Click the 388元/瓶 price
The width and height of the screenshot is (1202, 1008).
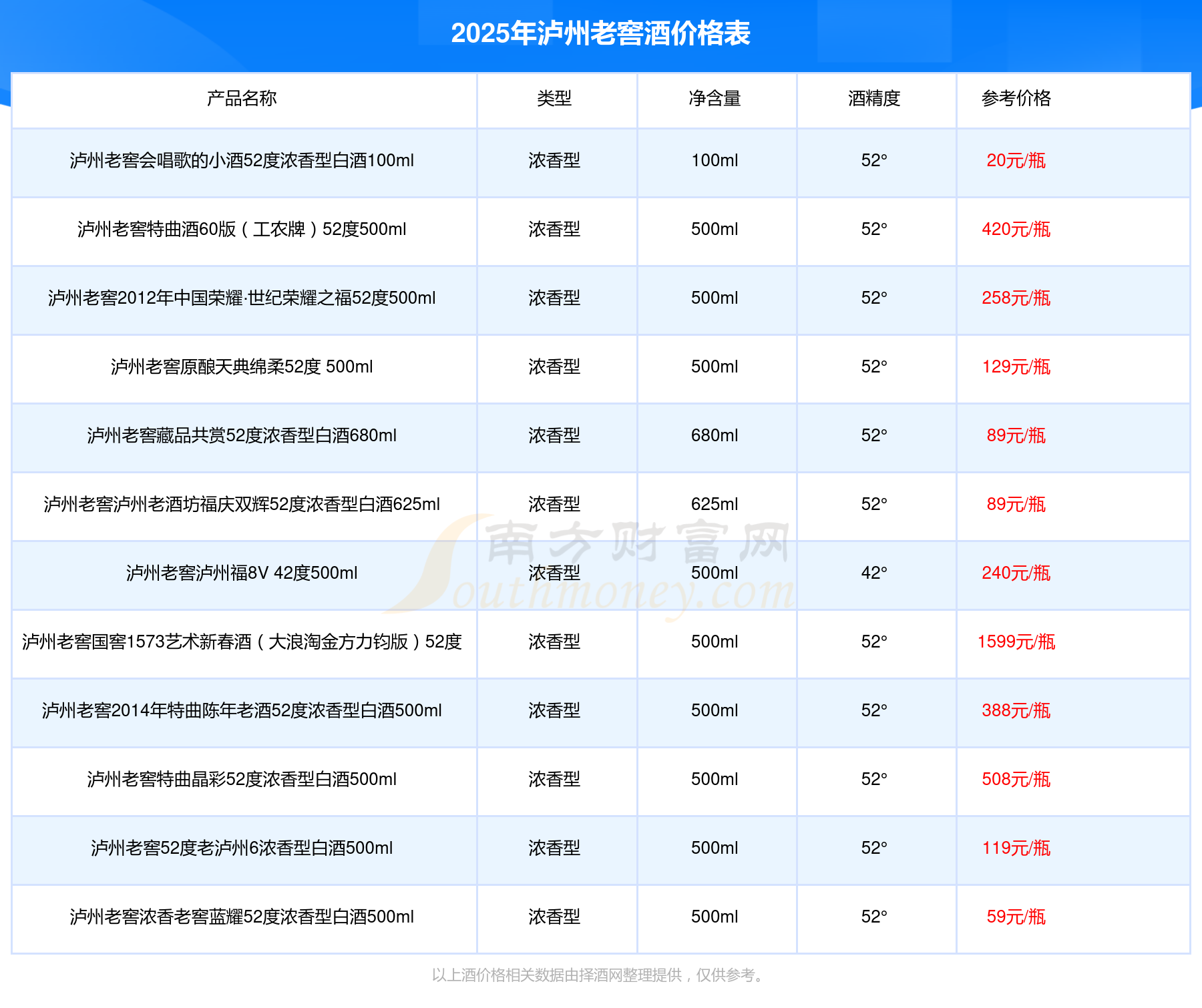pyautogui.click(x=1016, y=710)
